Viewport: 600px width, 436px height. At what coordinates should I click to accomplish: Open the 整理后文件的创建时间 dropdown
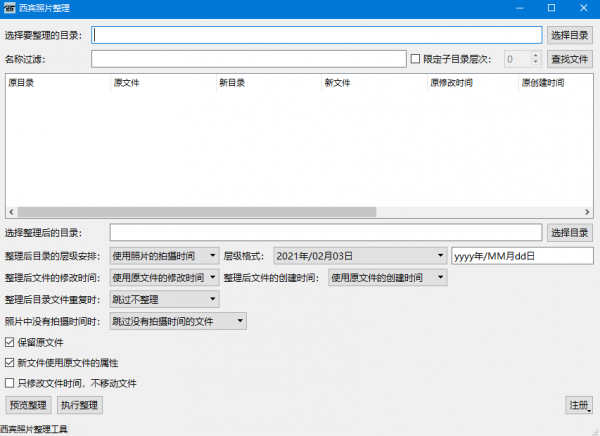(388, 278)
